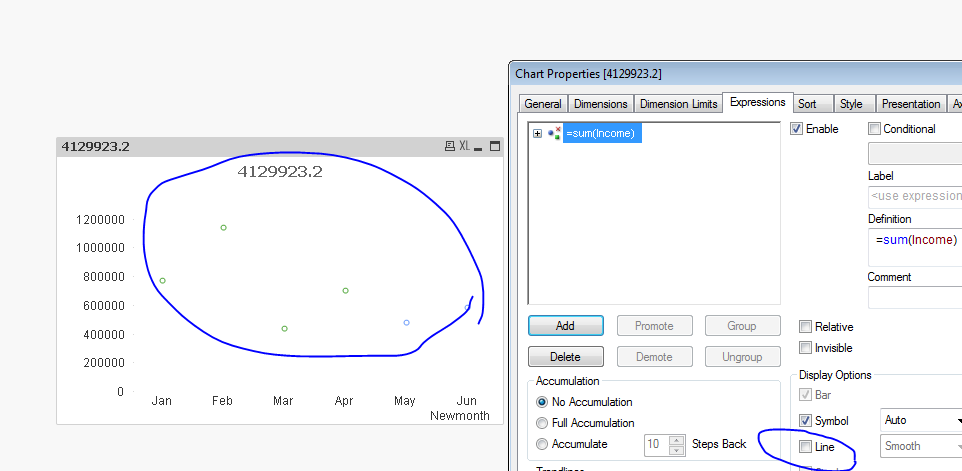Click the print icon in chart caption
This screenshot has height=471, width=962.
tap(450, 146)
